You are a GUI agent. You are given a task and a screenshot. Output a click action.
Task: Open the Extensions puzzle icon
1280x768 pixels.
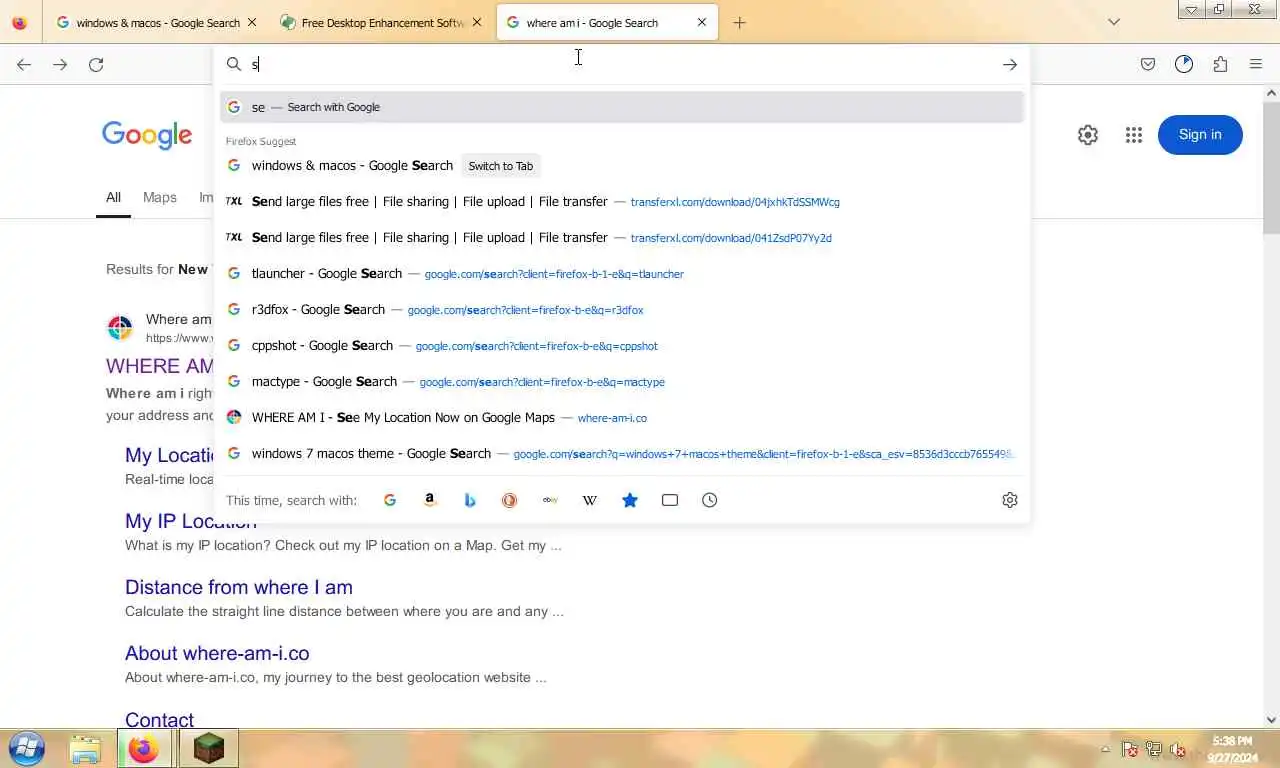1220,64
